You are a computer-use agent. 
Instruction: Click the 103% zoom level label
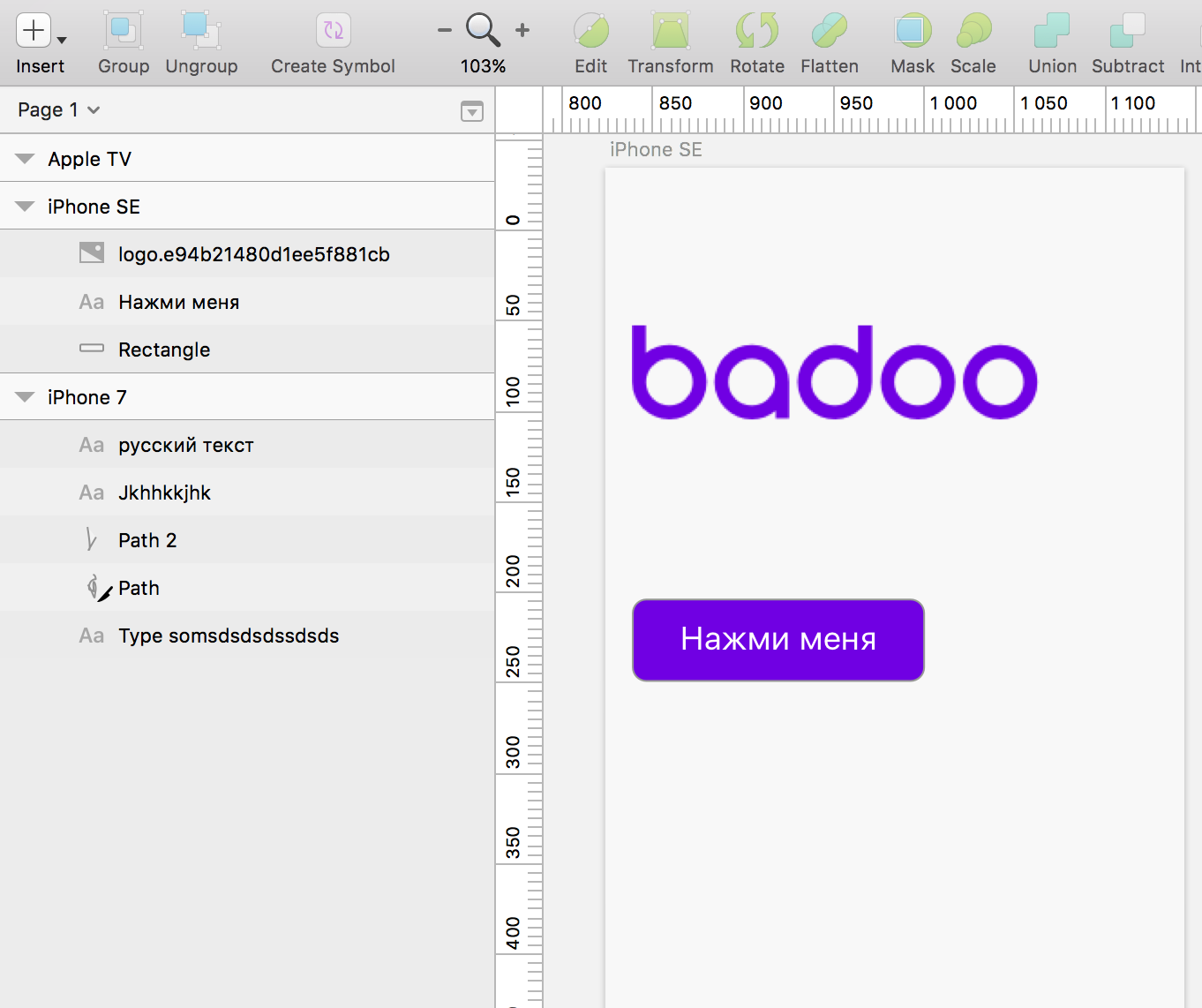483,66
